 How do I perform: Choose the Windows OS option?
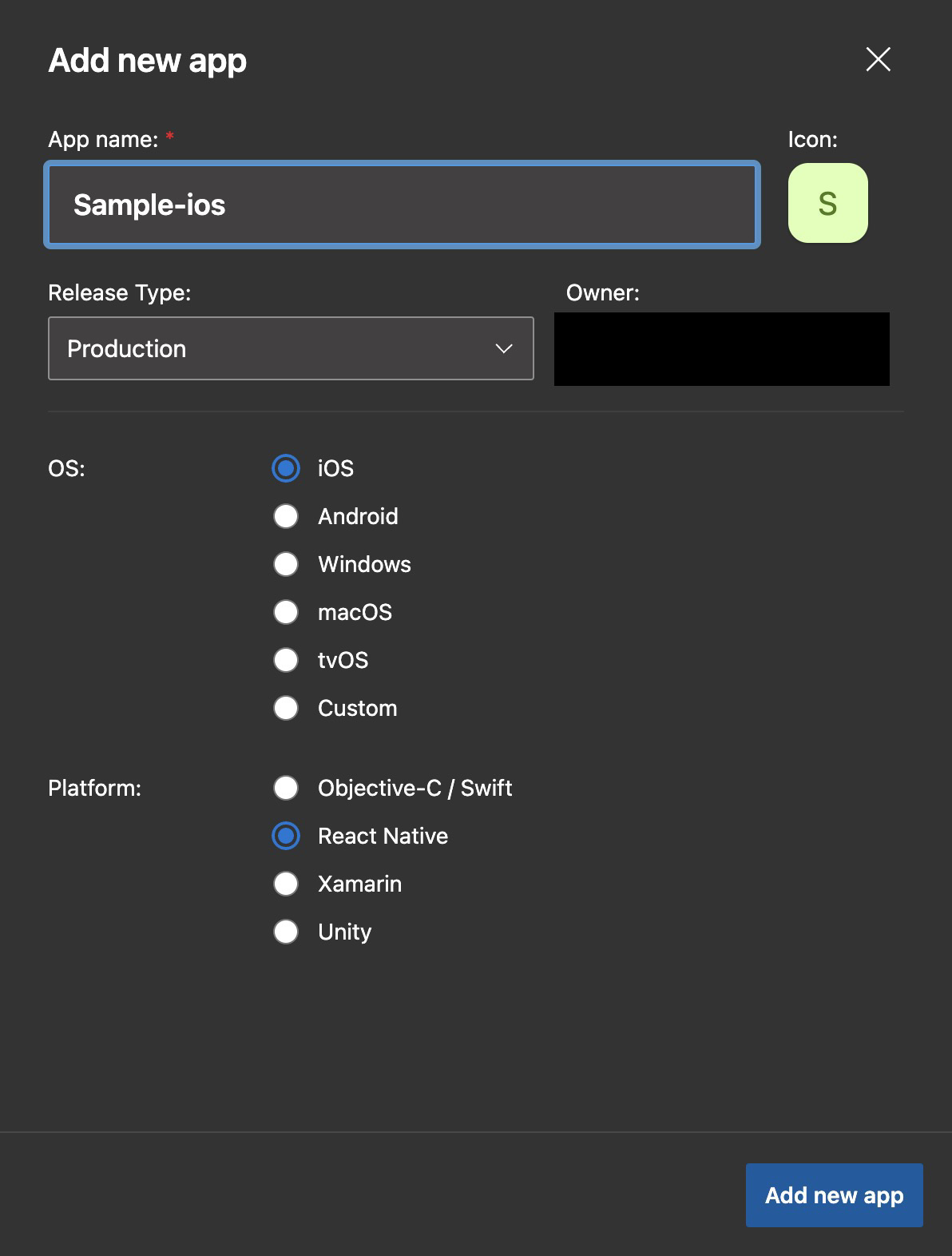tap(286, 564)
